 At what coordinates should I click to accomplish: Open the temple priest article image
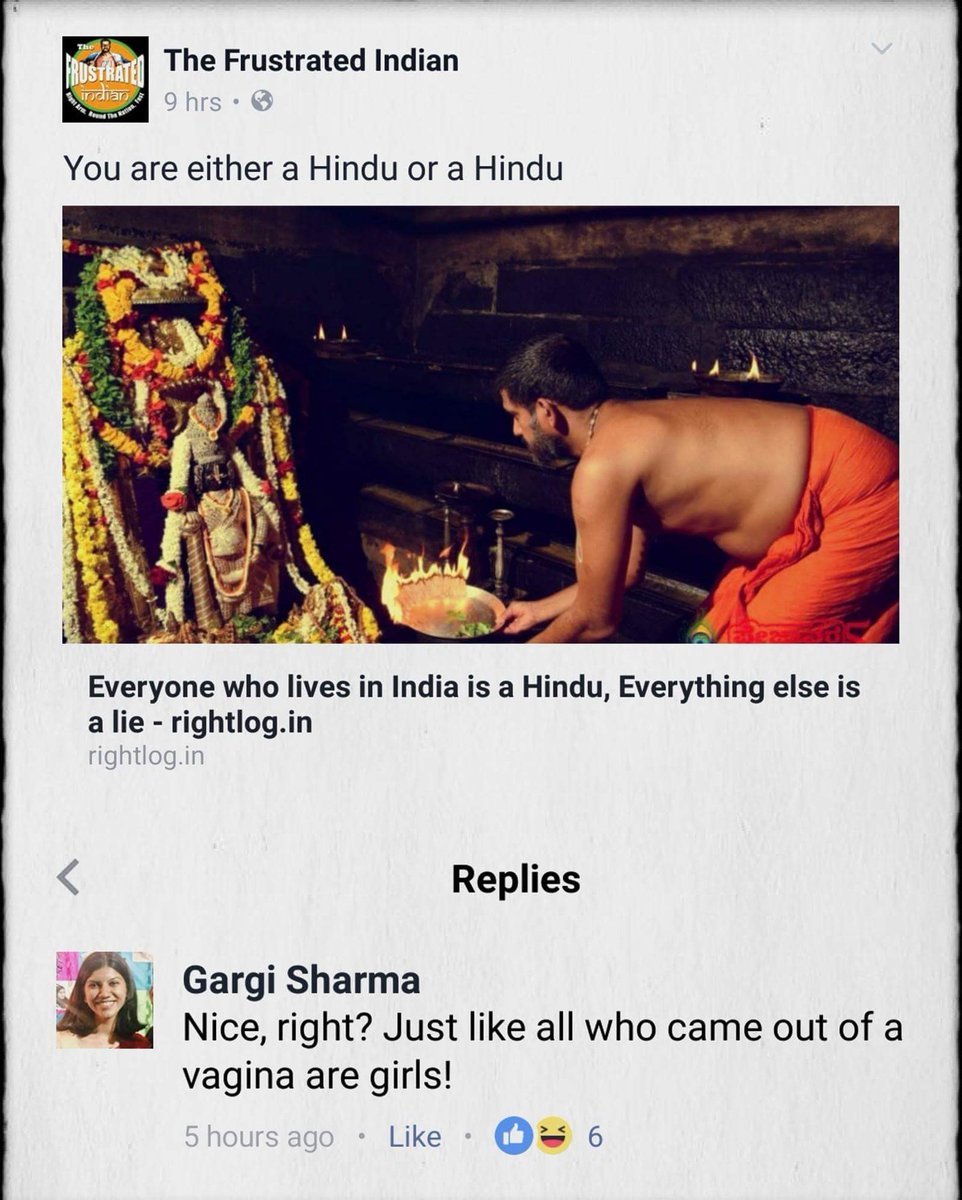click(480, 424)
